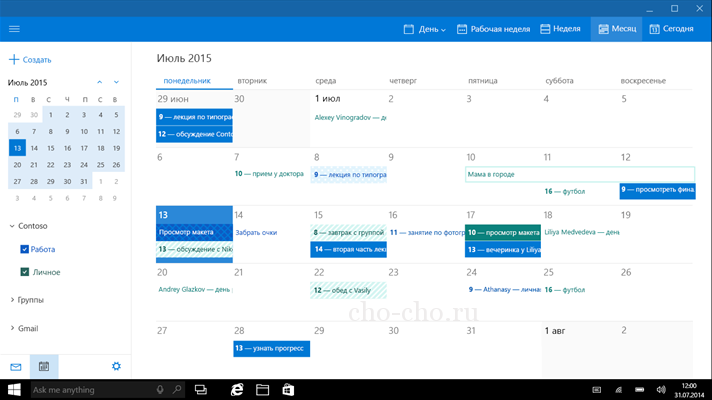The image size is (712, 400).
Task: Select the Calendar icon in bottom sidebar
Action: [44, 367]
